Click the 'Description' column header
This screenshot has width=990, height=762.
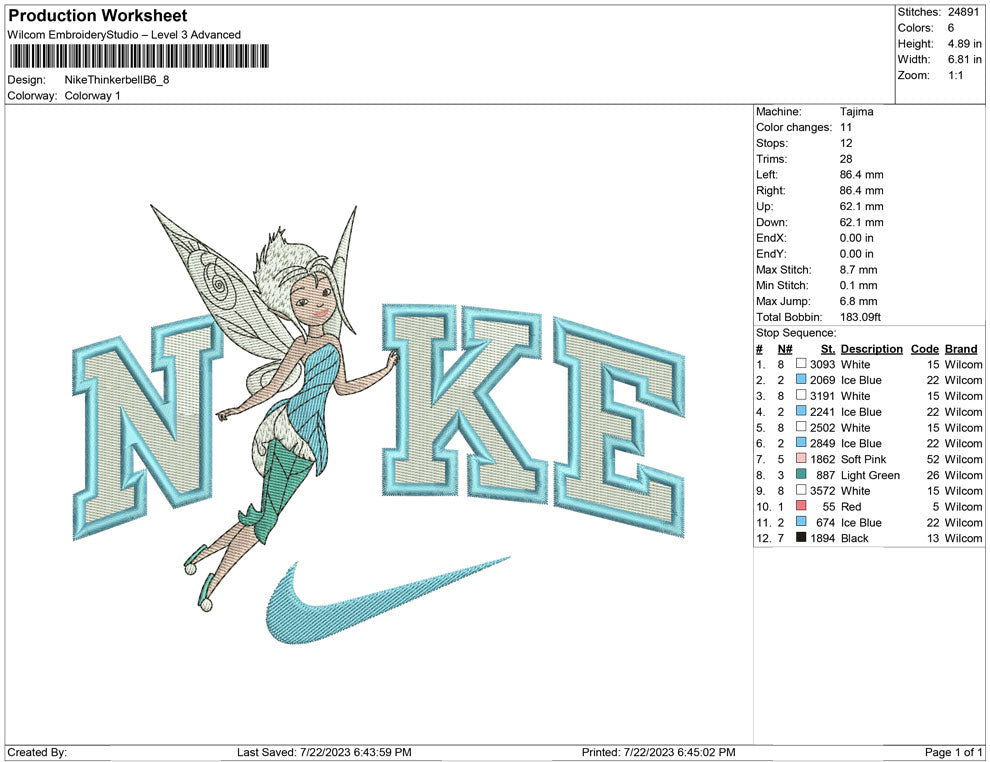(871, 349)
